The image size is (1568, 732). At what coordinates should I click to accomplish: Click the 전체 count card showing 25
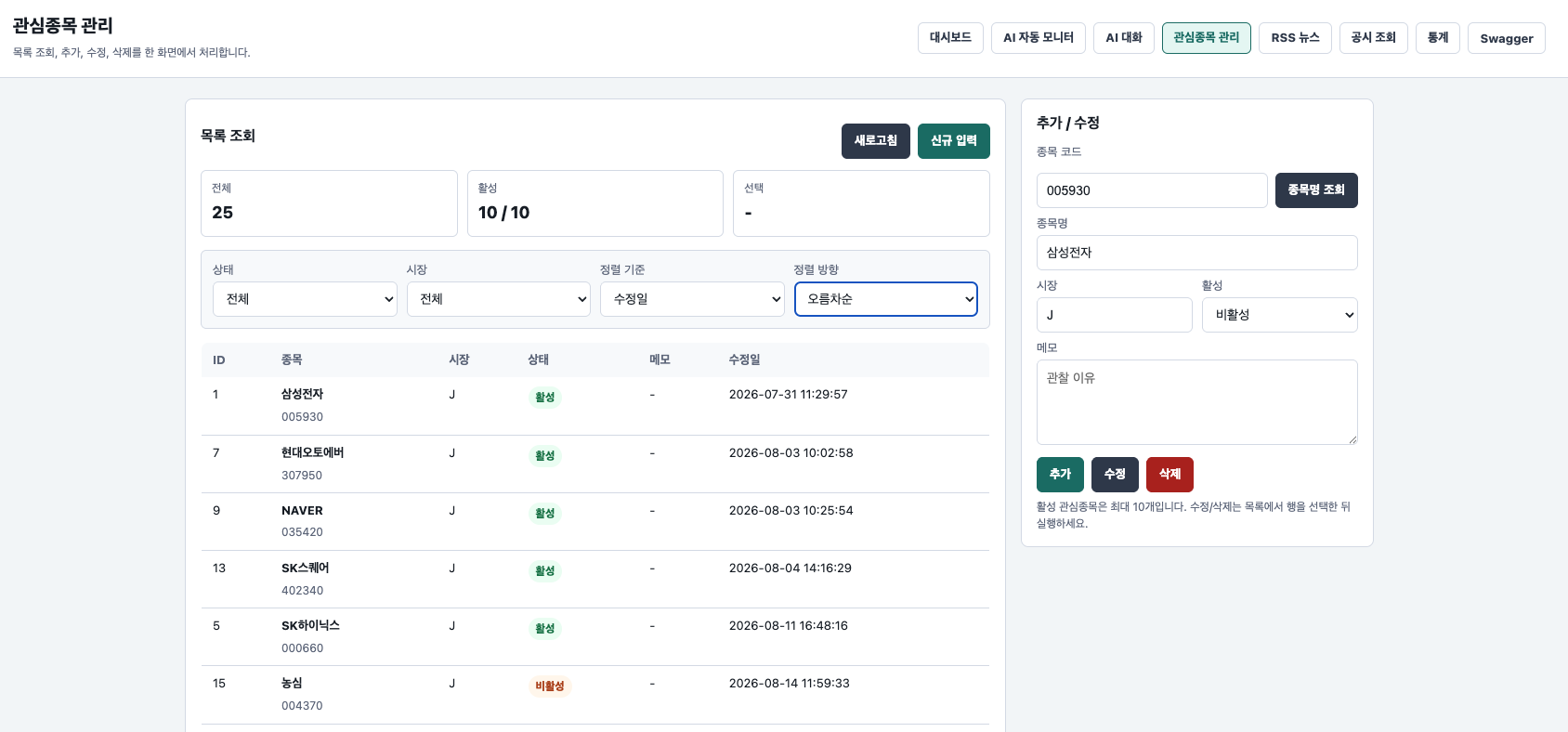[329, 203]
